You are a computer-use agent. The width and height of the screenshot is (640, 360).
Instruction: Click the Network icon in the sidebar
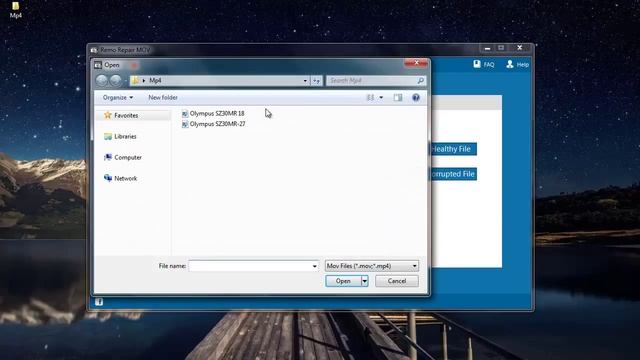point(108,178)
